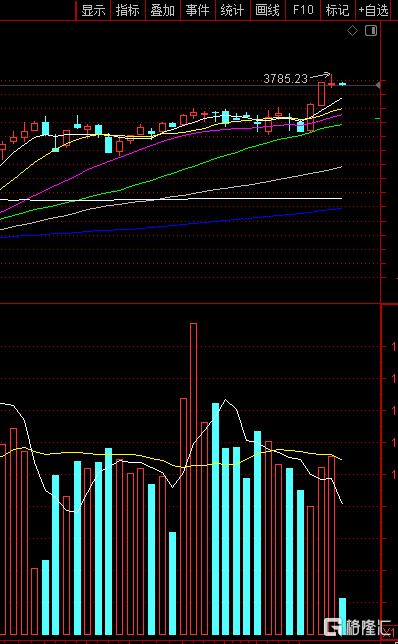Toggle the side panel layout icon
This screenshot has width=398, height=644.
(371, 31)
